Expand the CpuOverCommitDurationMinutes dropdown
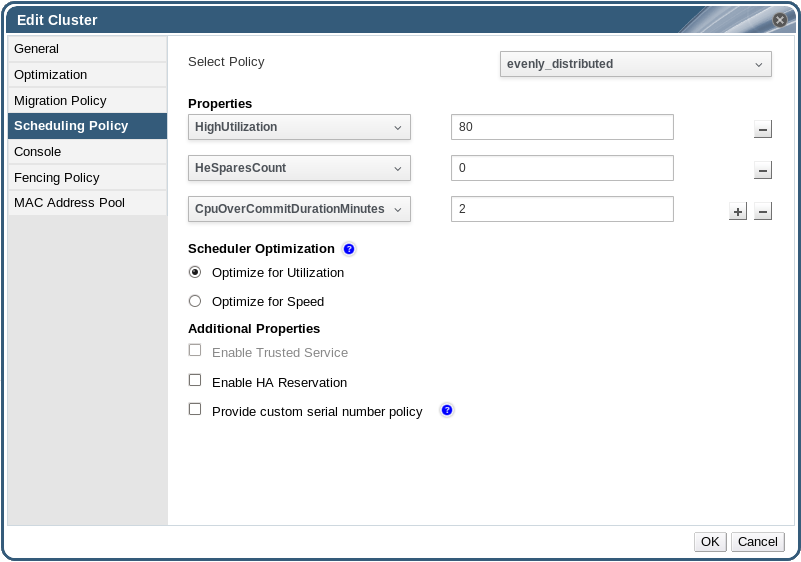The width and height of the screenshot is (801, 562). coord(299,209)
